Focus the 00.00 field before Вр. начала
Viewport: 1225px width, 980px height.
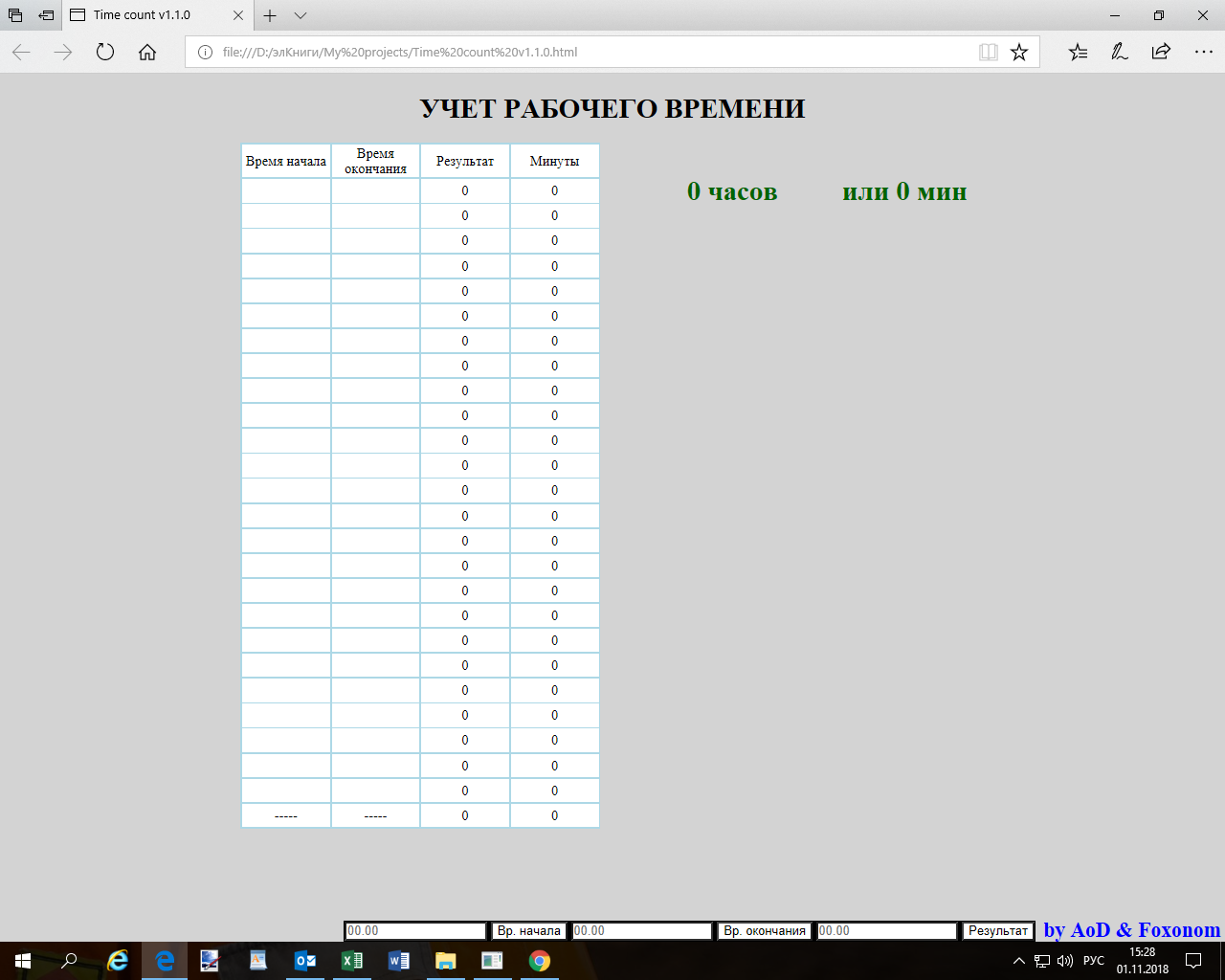coord(416,931)
